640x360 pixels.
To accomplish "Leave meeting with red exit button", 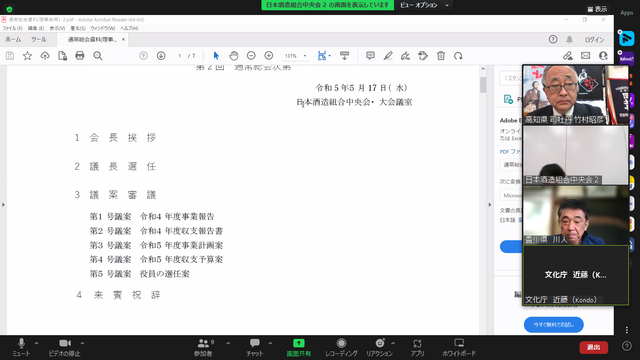I will (593, 347).
